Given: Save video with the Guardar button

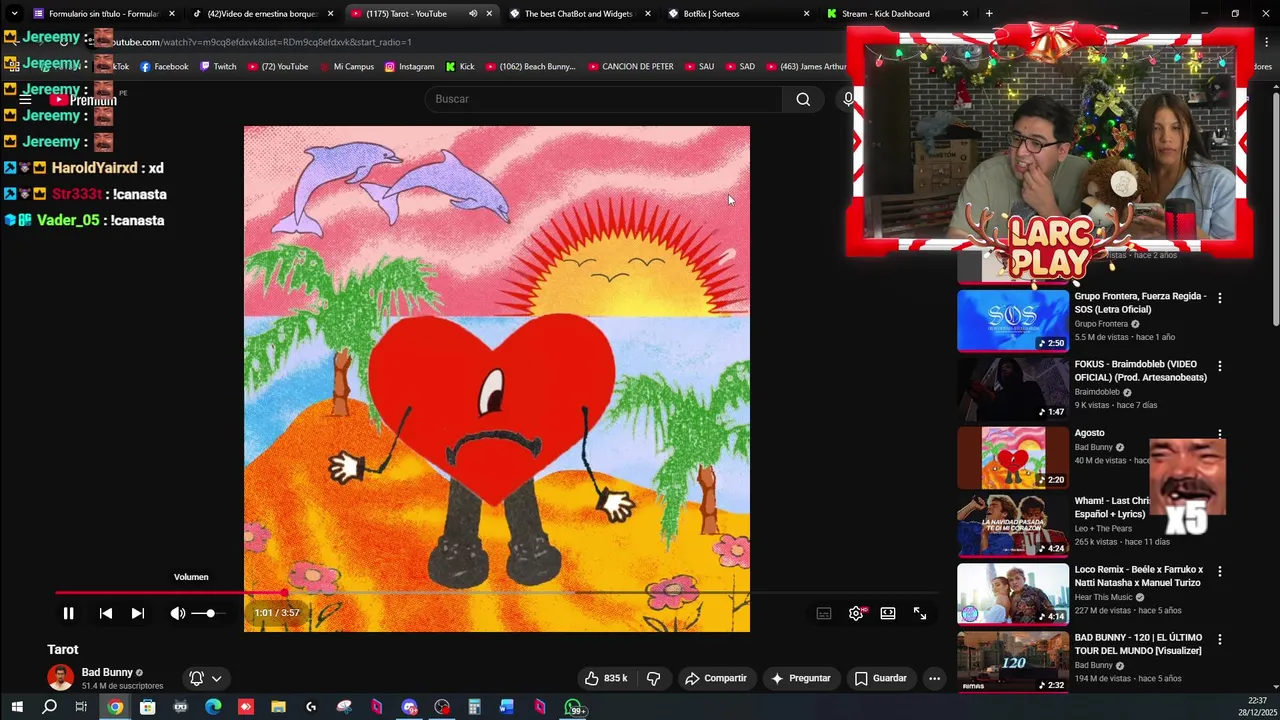Looking at the screenshot, I should (x=881, y=678).
